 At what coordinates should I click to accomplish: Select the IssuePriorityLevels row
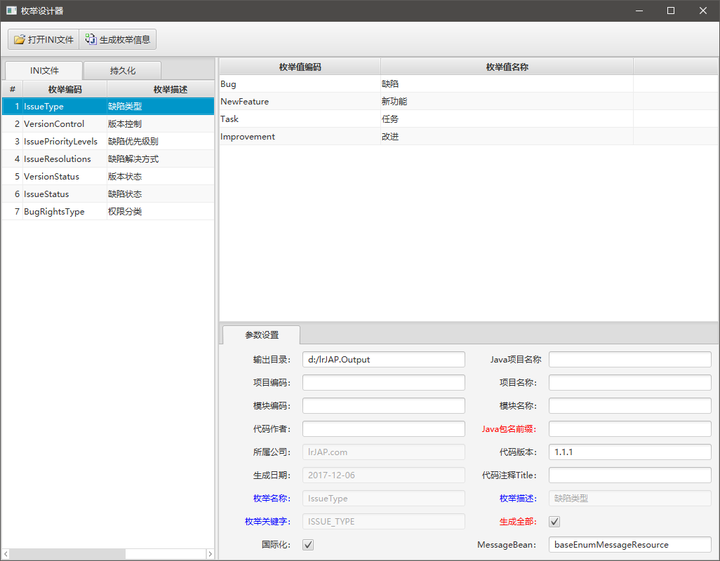[108, 141]
